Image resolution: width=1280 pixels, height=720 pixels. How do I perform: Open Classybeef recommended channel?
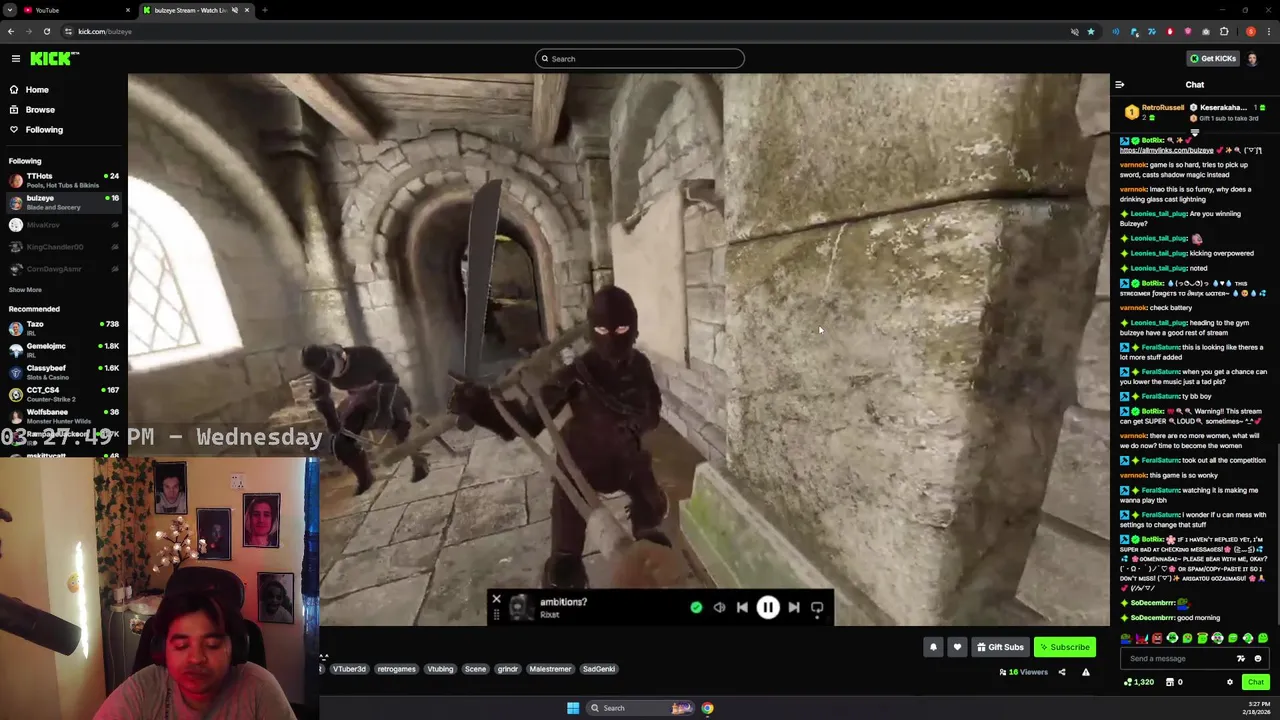coord(64,372)
